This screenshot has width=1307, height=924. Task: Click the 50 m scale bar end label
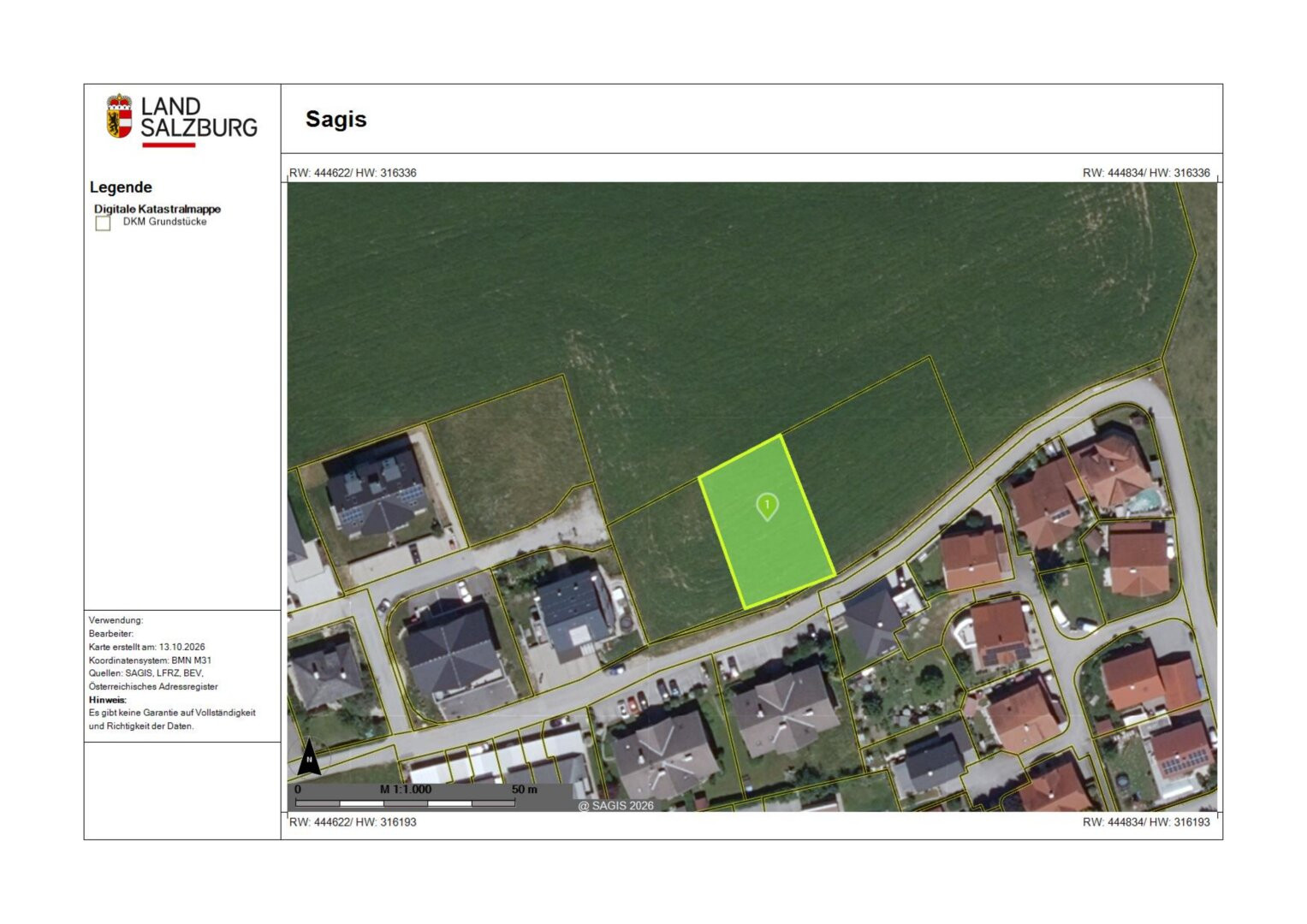pos(524,790)
